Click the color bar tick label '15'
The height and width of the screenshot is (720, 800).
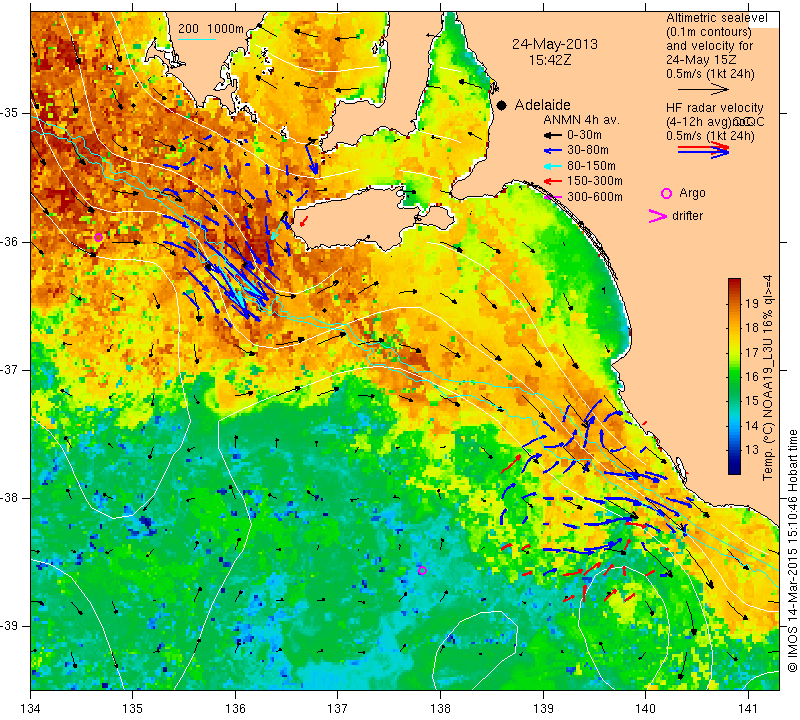[x=752, y=401]
